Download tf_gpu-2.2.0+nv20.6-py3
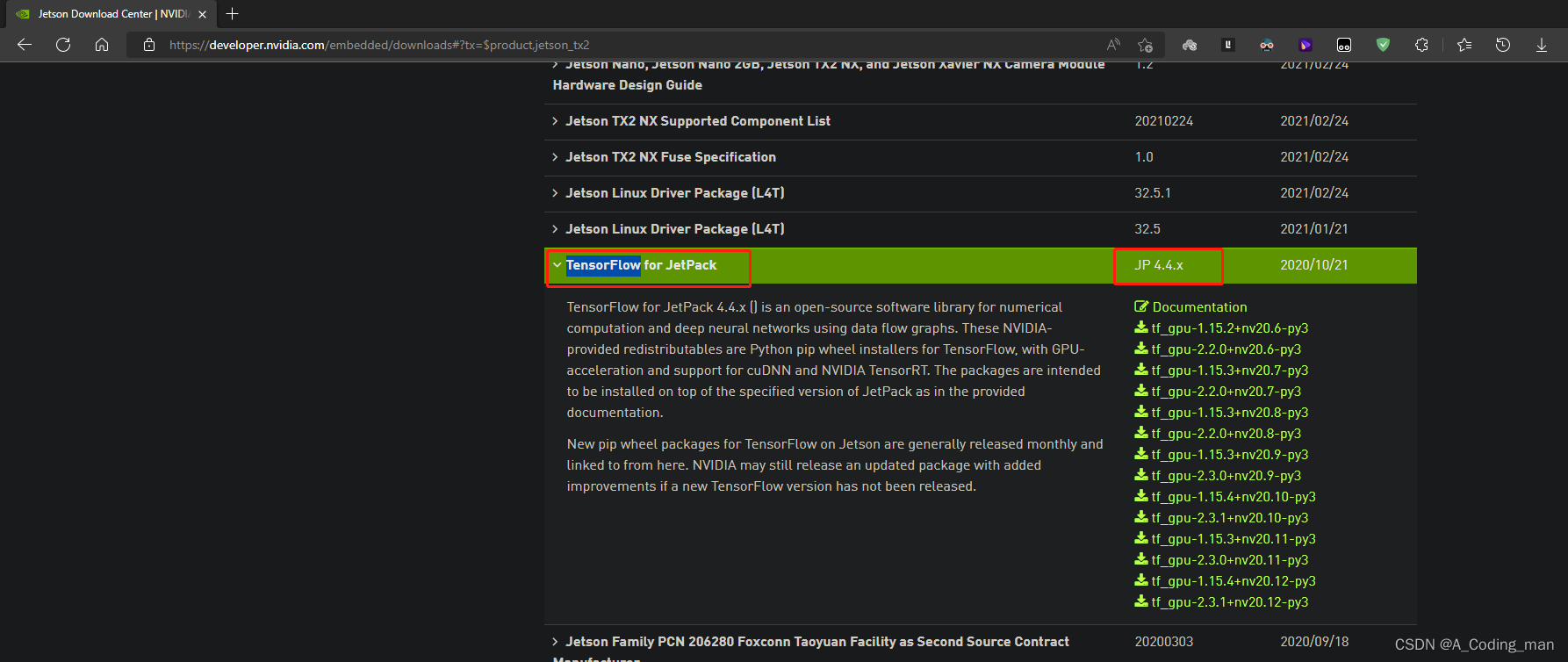1568x662 pixels. tap(1218, 349)
